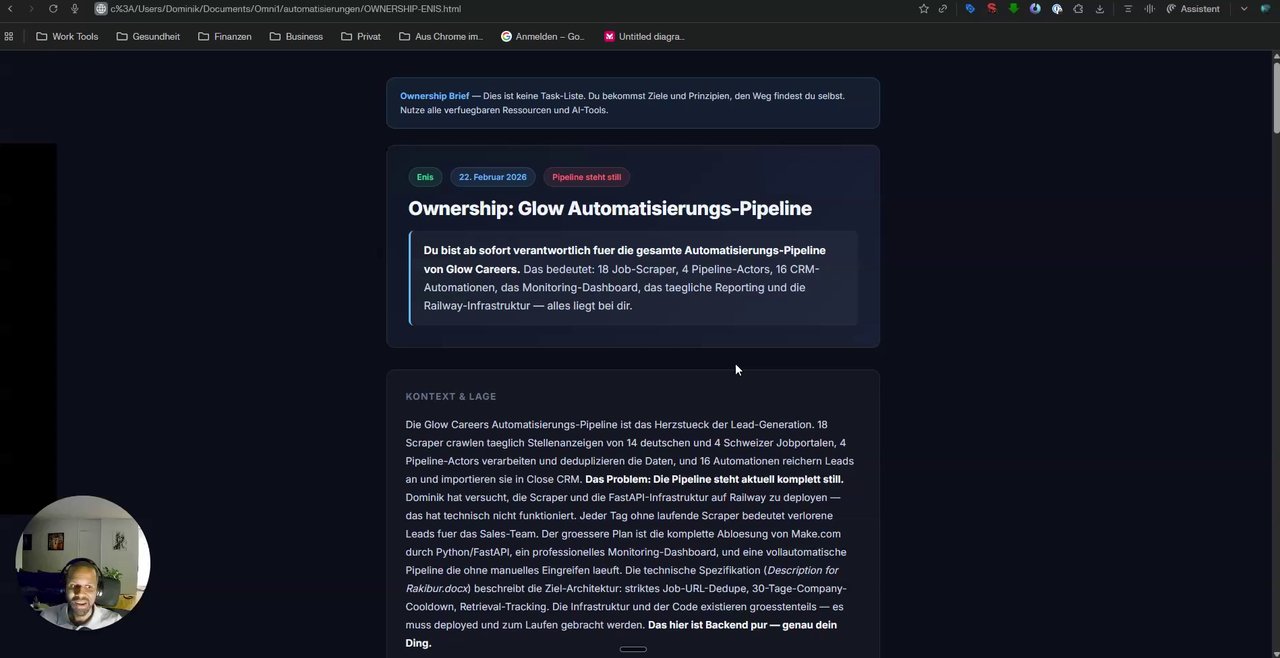The image size is (1280, 658).
Task: Reload the page with the refresh icon
Action: pyautogui.click(x=53, y=9)
